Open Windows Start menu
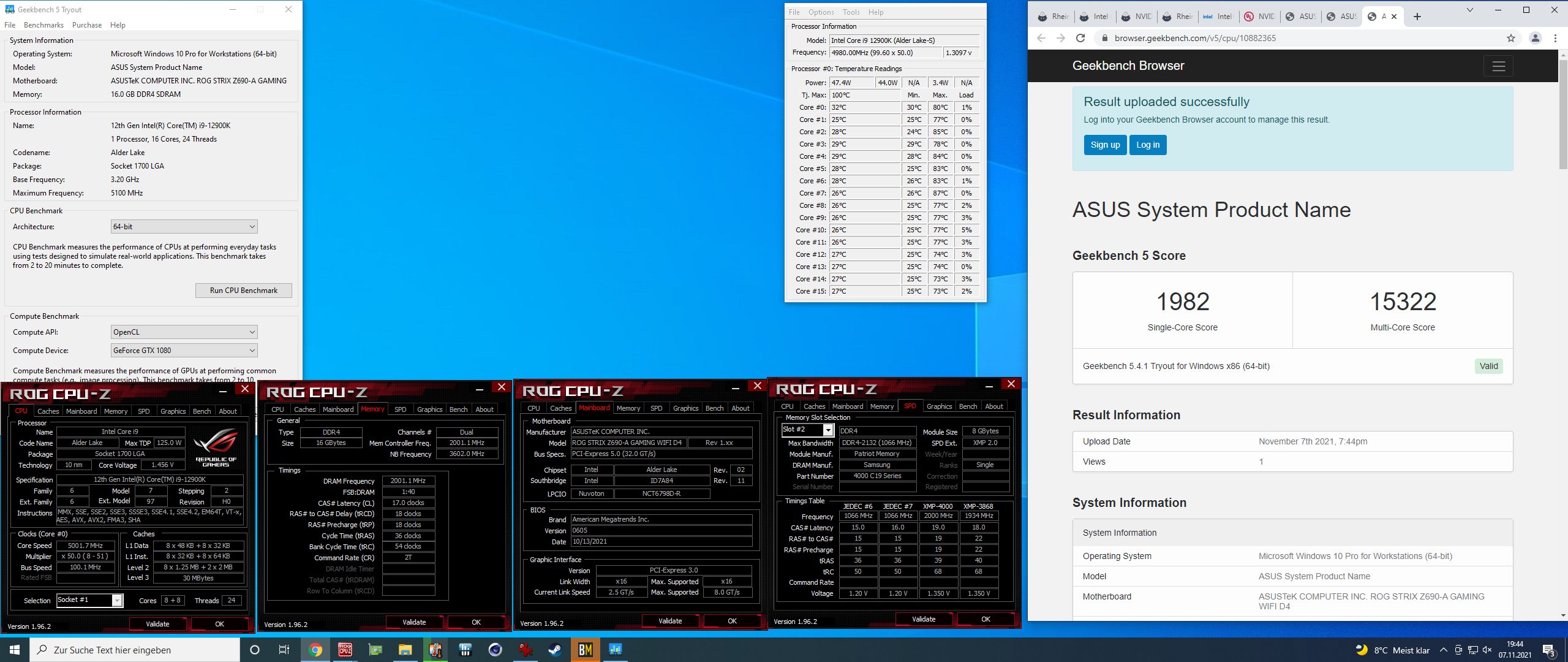 [x=15, y=650]
